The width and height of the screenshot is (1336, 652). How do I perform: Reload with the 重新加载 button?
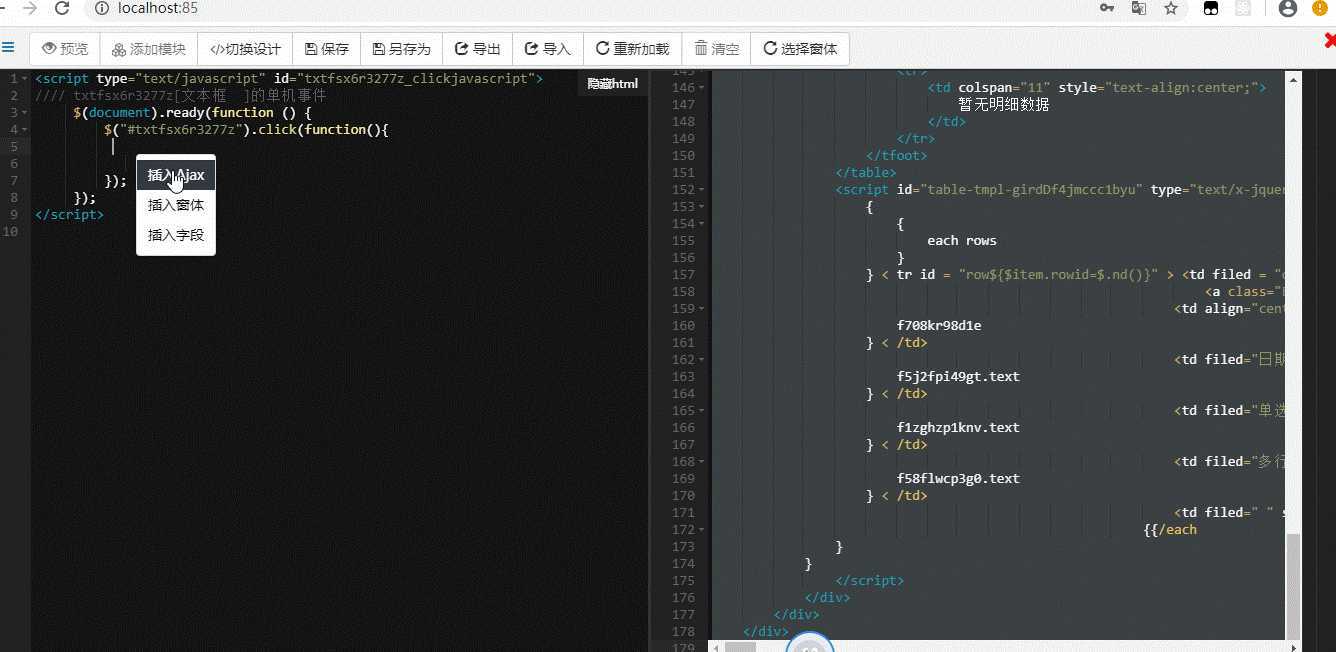coord(632,49)
